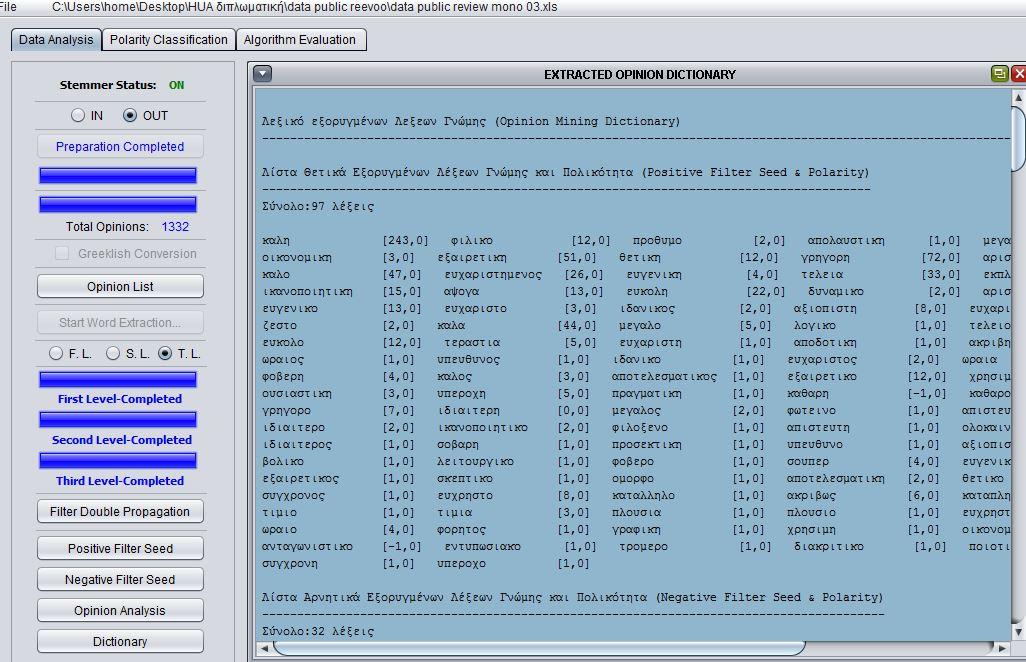Screen dimensions: 1026x662
Task: Click the horizontal scrollbar thumb
Action: 539,648
